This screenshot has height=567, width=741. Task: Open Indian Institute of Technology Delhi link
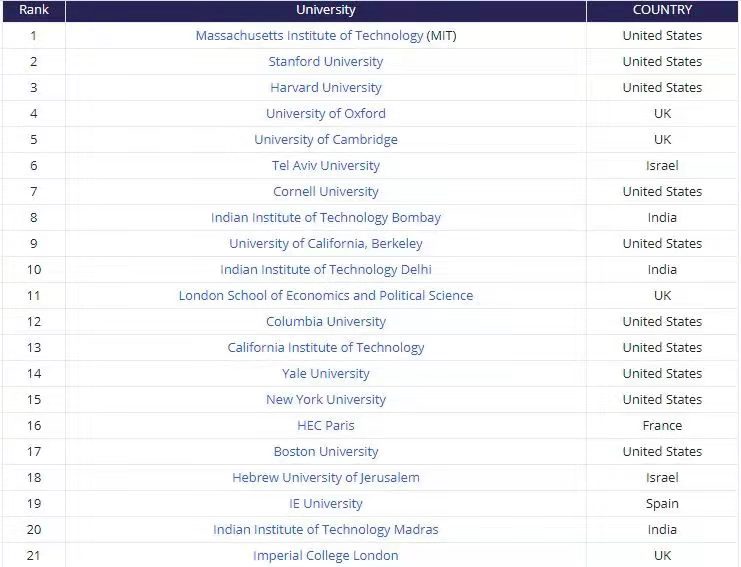click(326, 269)
